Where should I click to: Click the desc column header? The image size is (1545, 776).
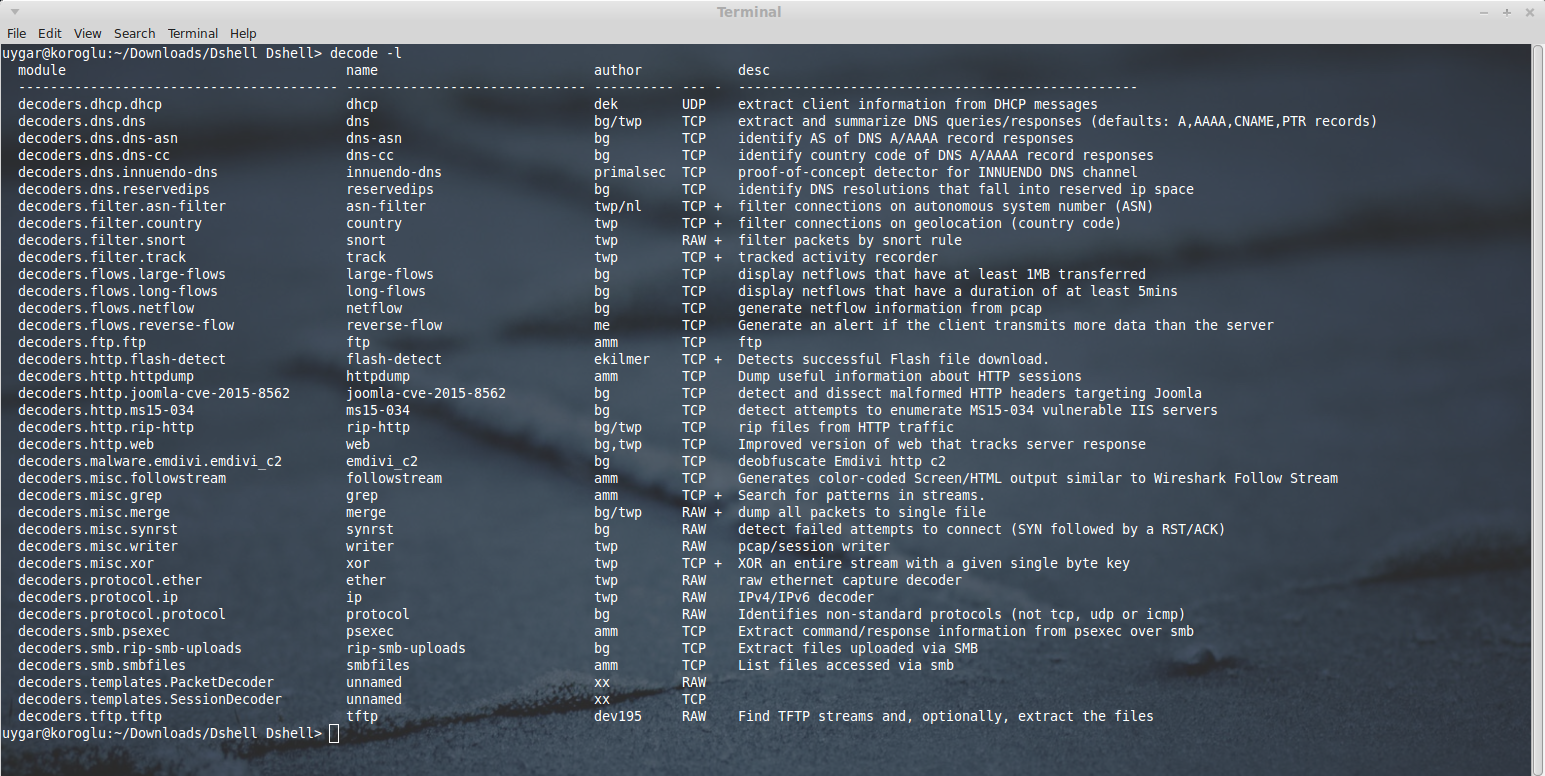coord(753,69)
